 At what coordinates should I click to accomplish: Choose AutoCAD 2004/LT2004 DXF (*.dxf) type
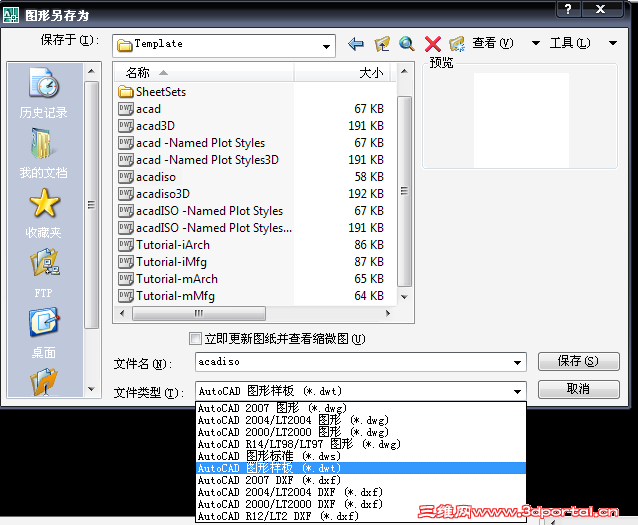click(361, 492)
